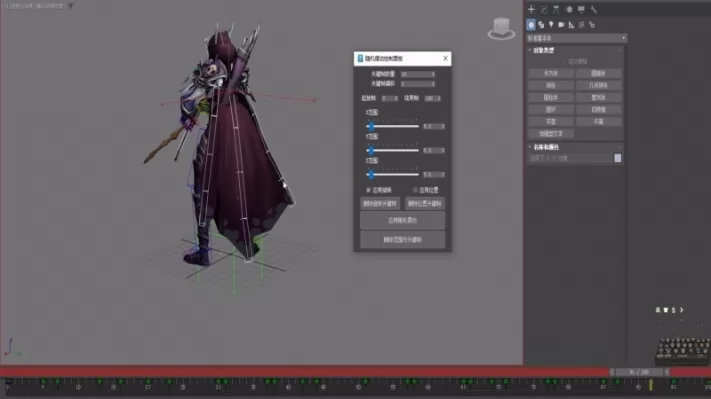Click the ViewCube in the viewport
The image size is (711, 399).
(x=501, y=29)
